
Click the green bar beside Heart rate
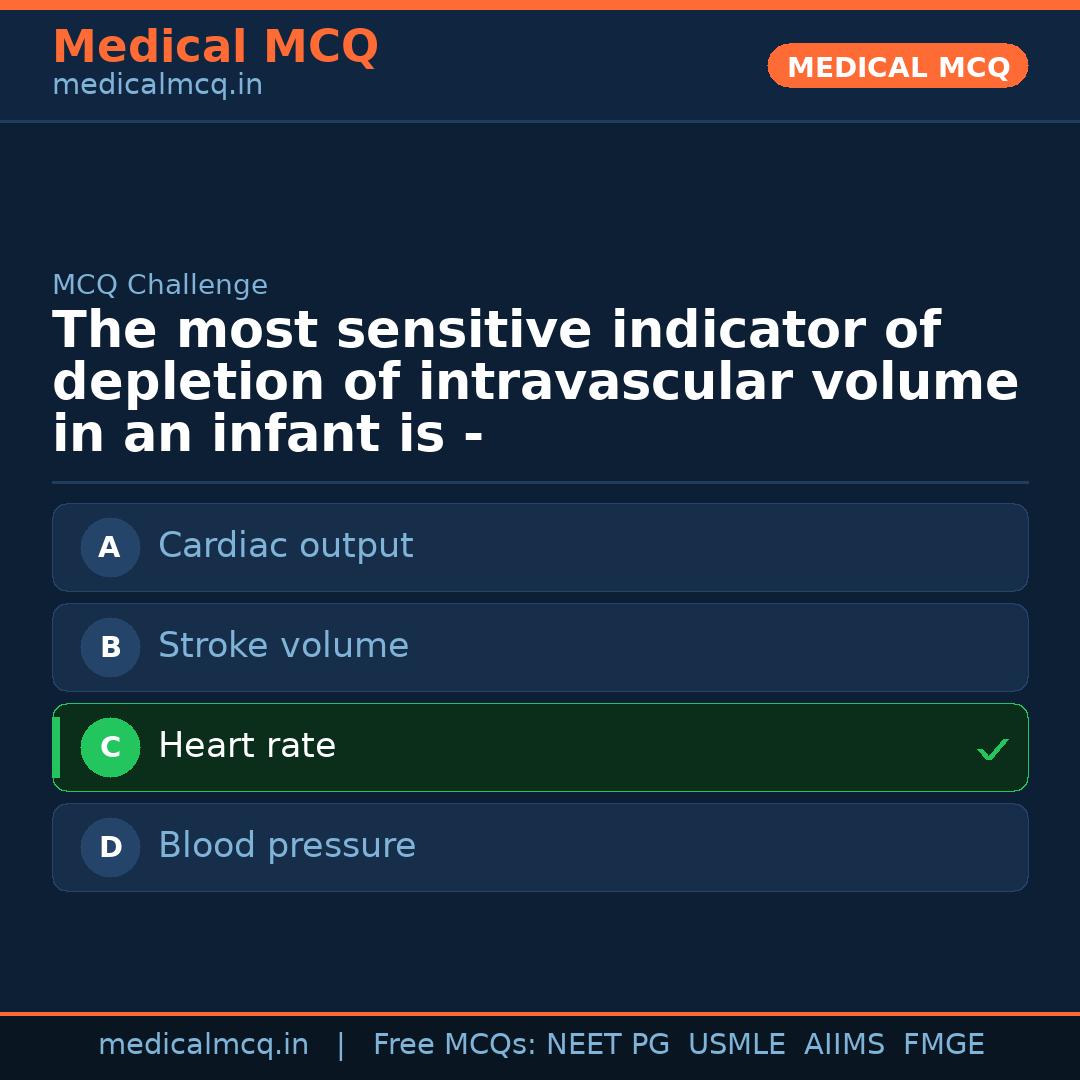point(56,747)
